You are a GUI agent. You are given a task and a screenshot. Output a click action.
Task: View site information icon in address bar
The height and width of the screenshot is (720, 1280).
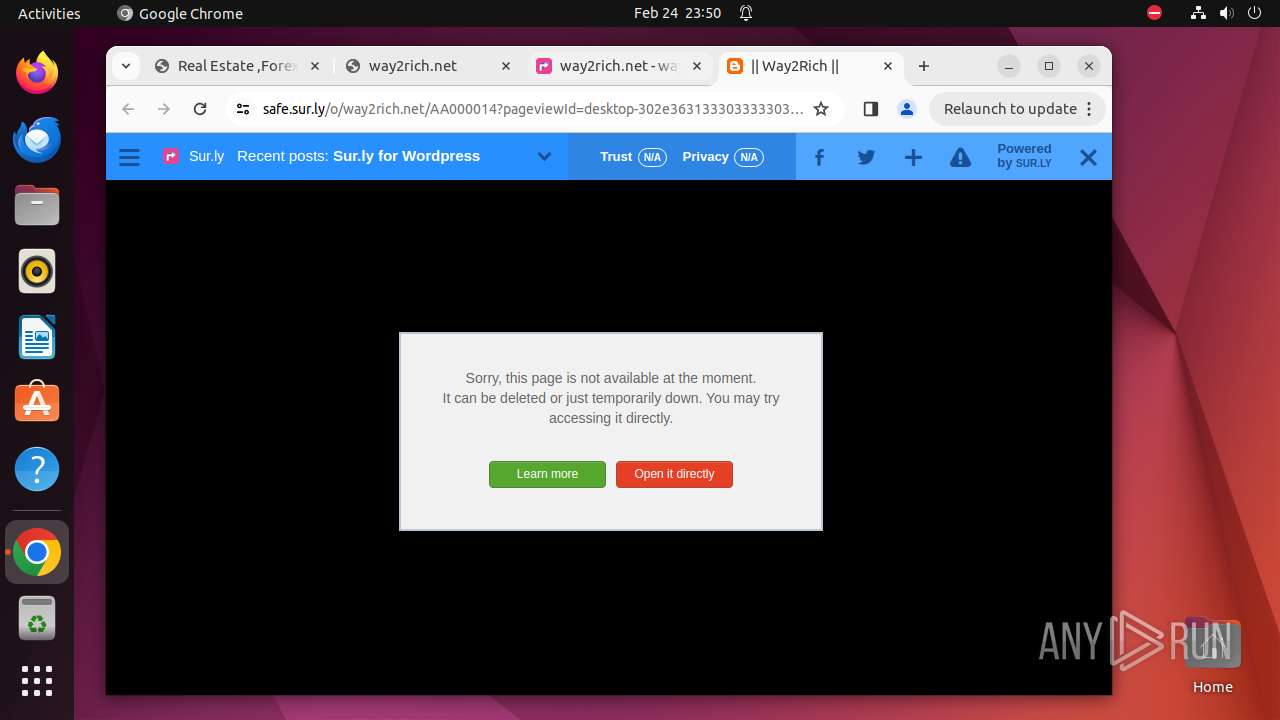[x=243, y=109]
